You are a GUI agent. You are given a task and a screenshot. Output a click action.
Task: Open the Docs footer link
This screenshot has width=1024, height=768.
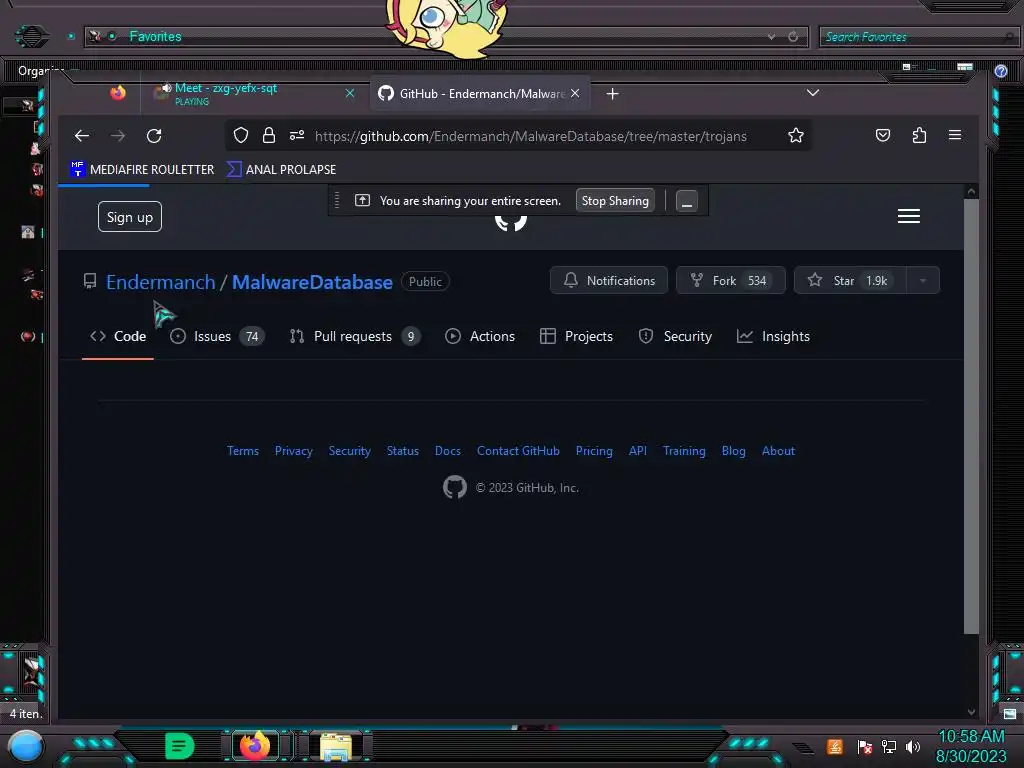[x=447, y=451]
